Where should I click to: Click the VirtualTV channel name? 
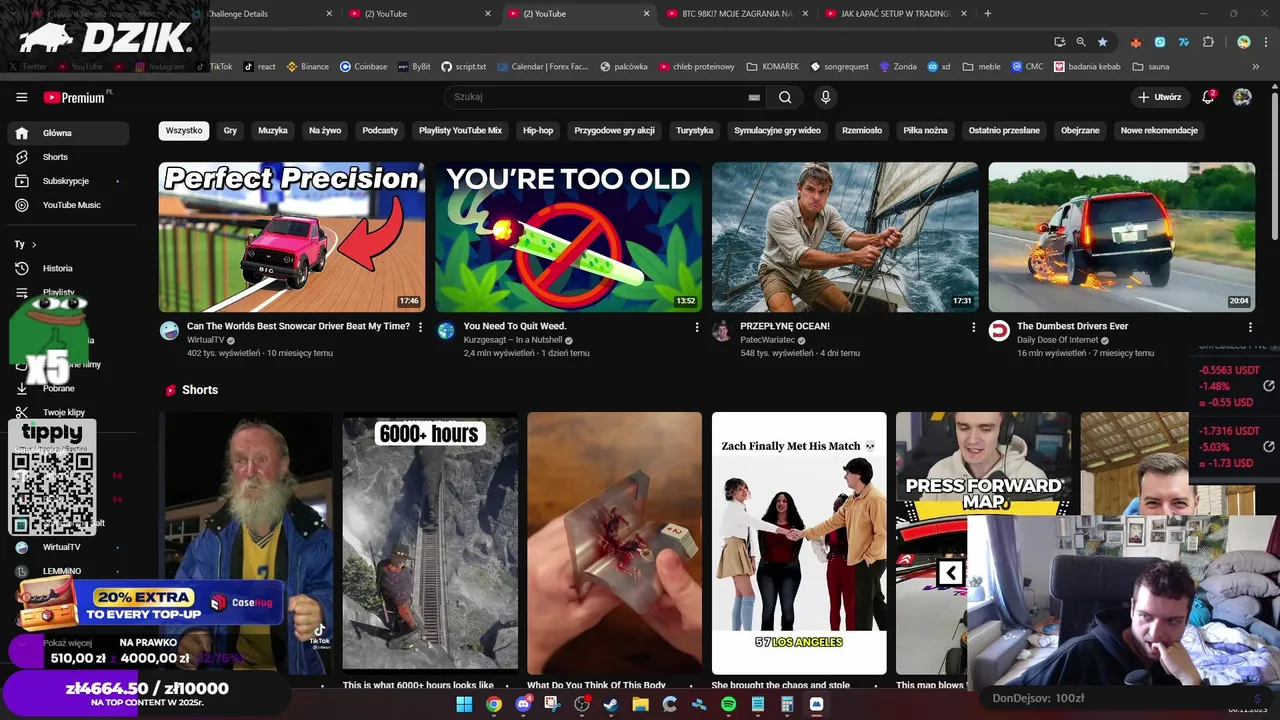tap(206, 340)
